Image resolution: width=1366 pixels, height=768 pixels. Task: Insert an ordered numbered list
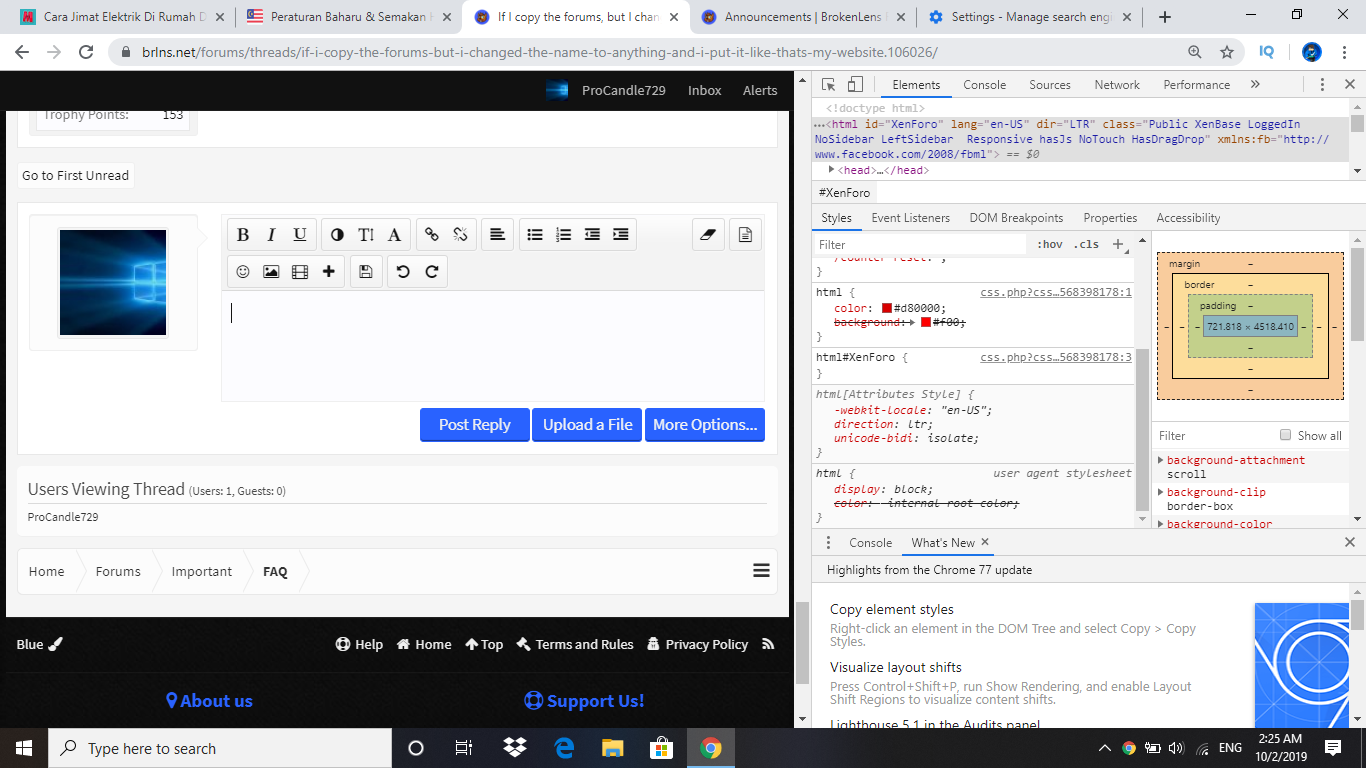coord(563,235)
